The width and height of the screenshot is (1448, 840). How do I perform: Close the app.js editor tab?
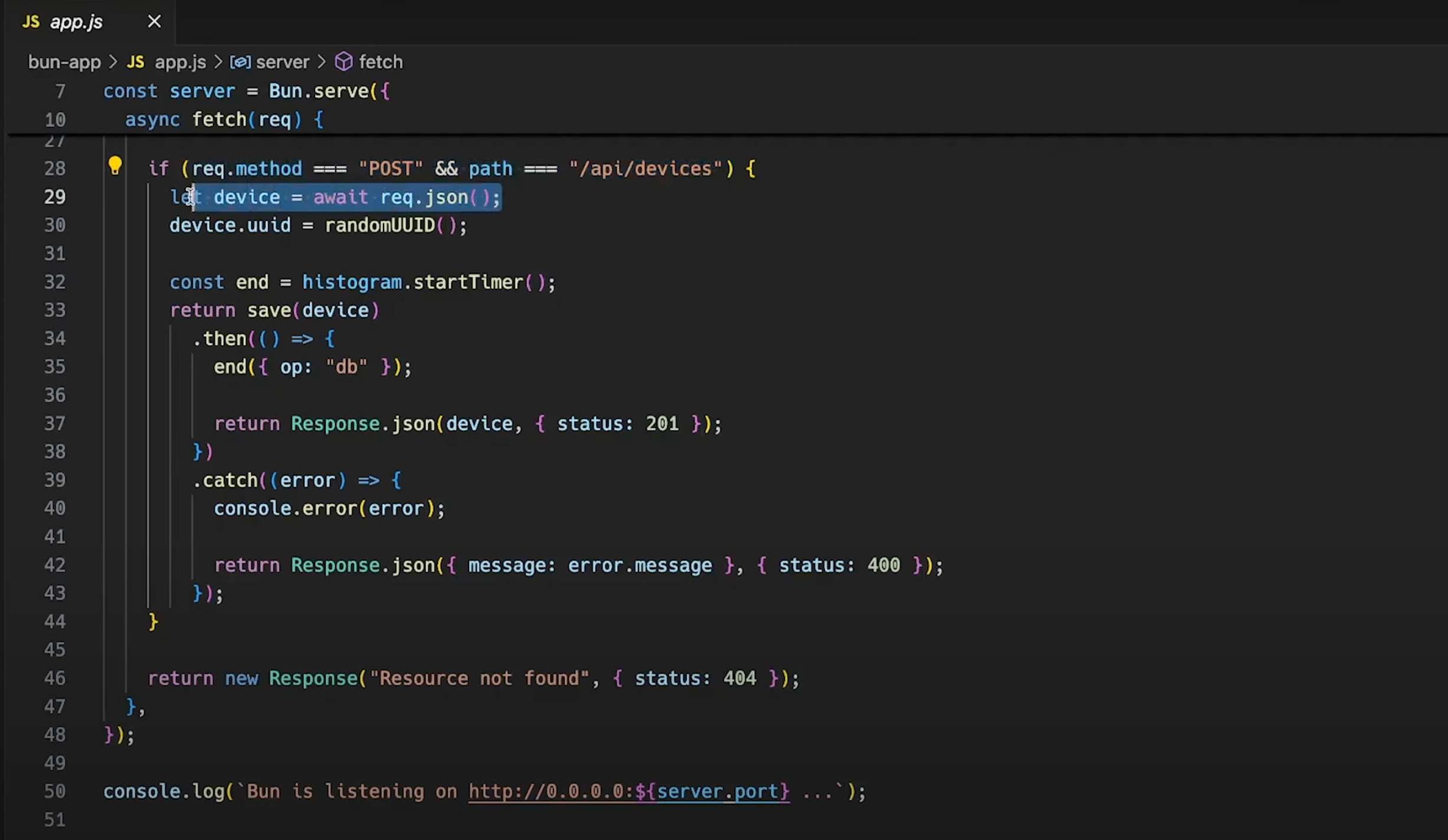click(x=154, y=22)
